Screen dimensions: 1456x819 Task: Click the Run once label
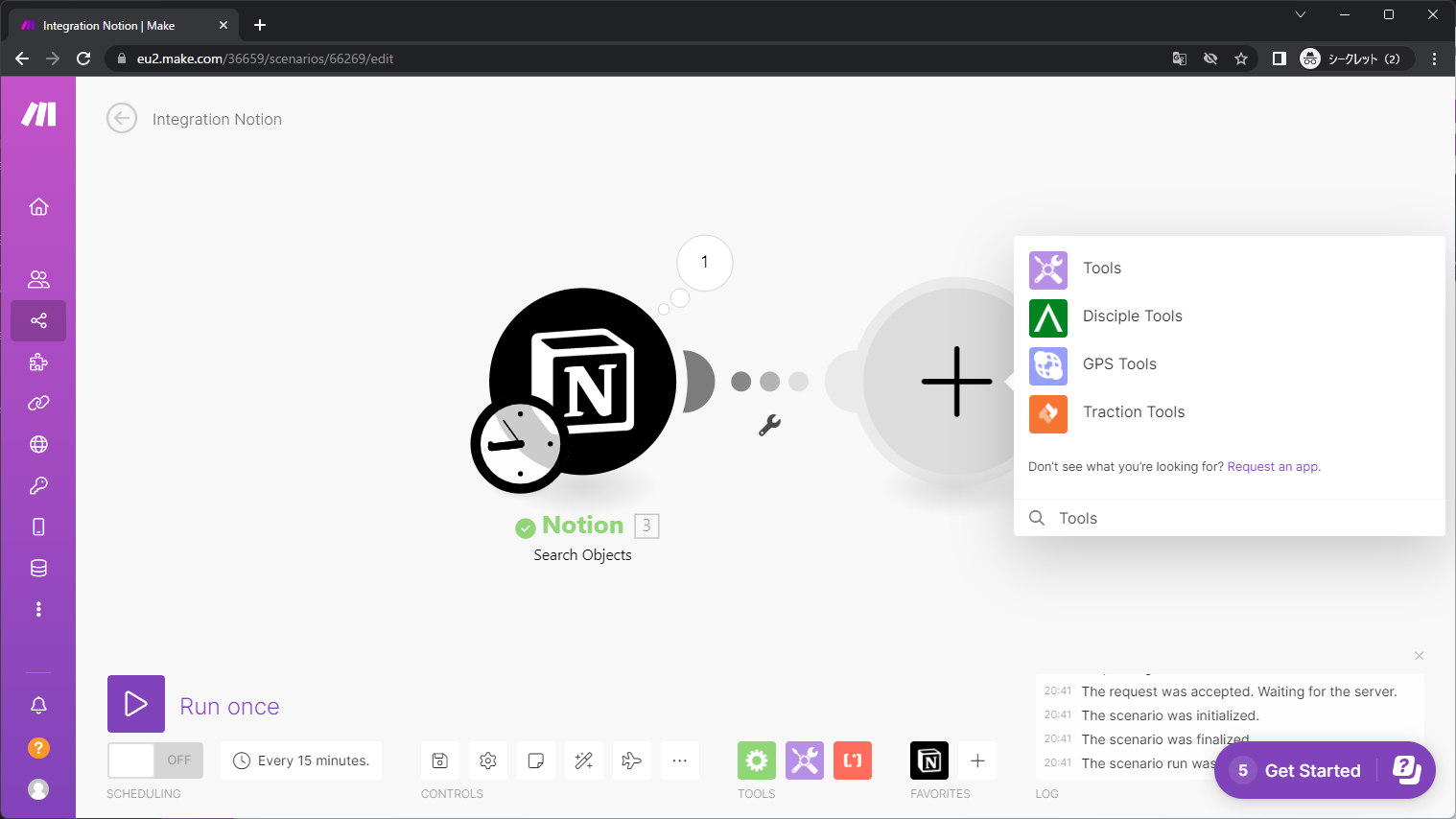(x=229, y=707)
